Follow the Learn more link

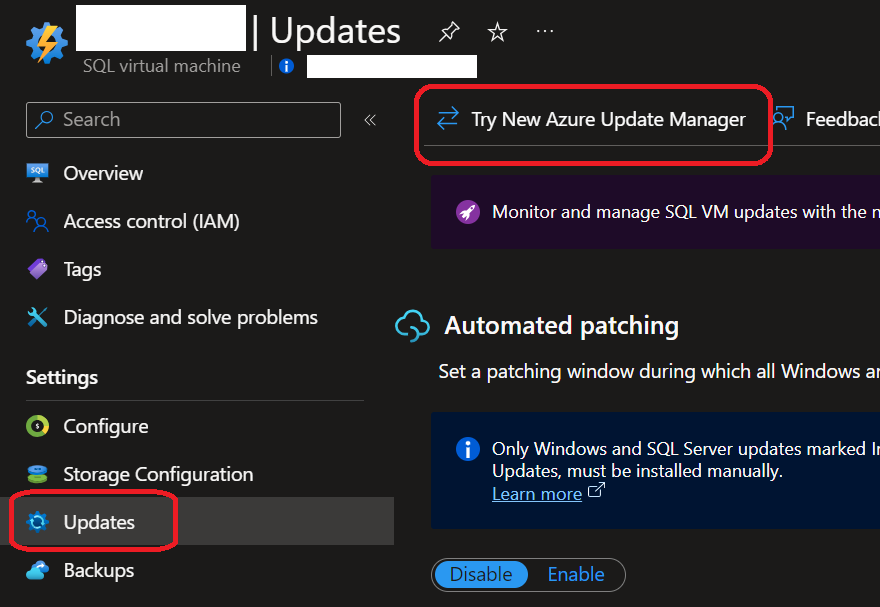point(537,494)
